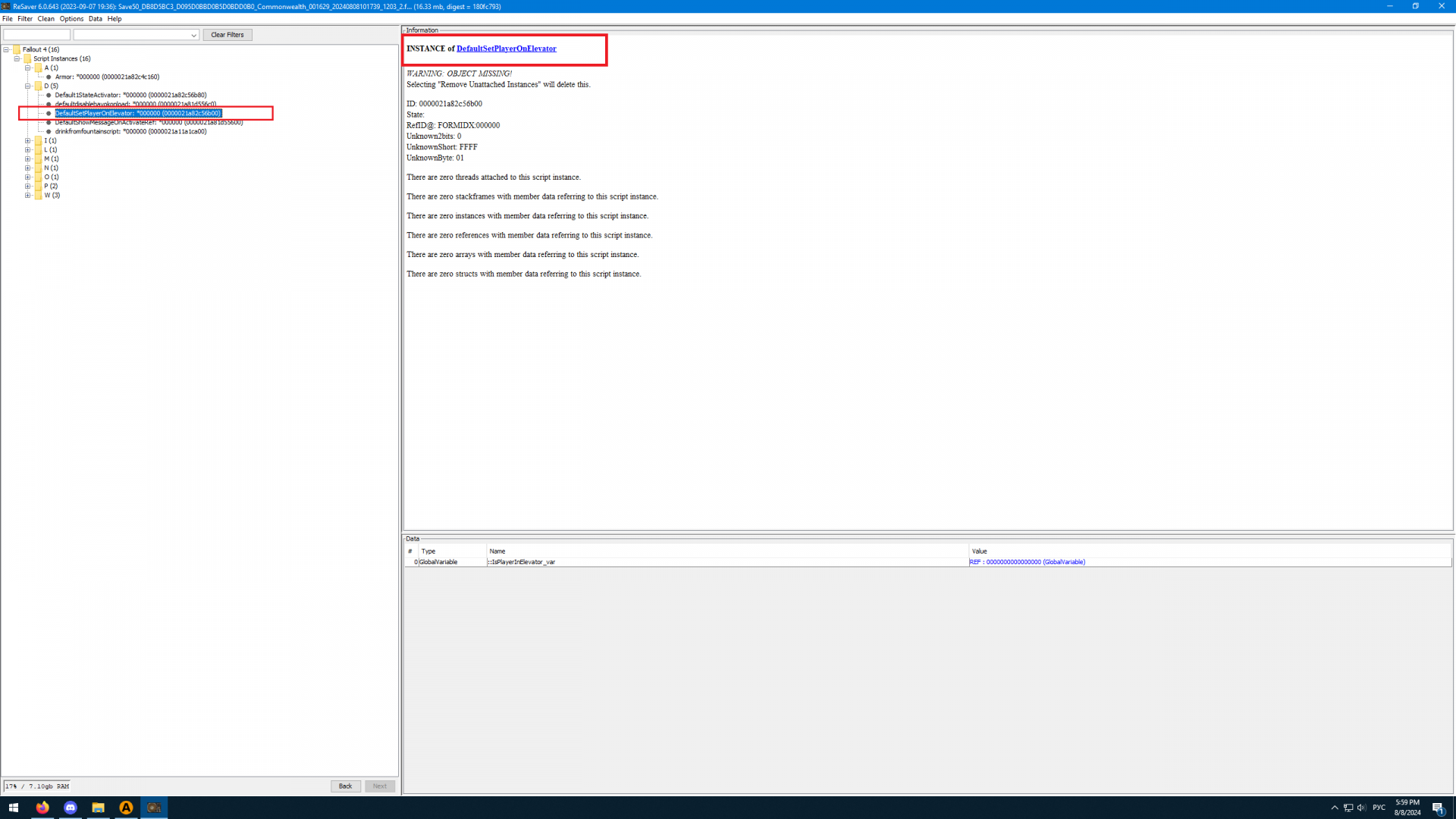
Task: Open the Clean menu
Action: click(45, 19)
